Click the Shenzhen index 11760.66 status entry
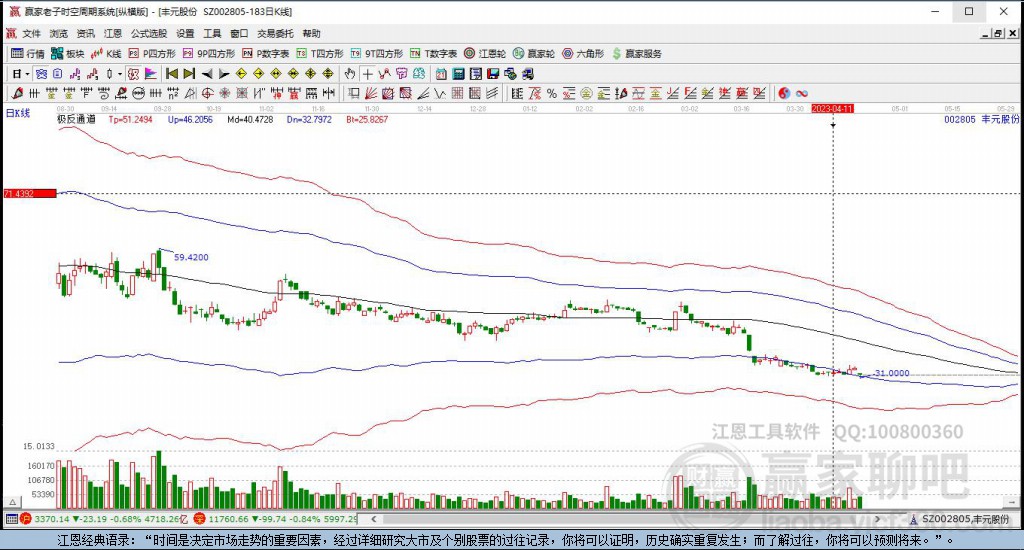Image resolution: width=1024 pixels, height=550 pixels. point(277,519)
